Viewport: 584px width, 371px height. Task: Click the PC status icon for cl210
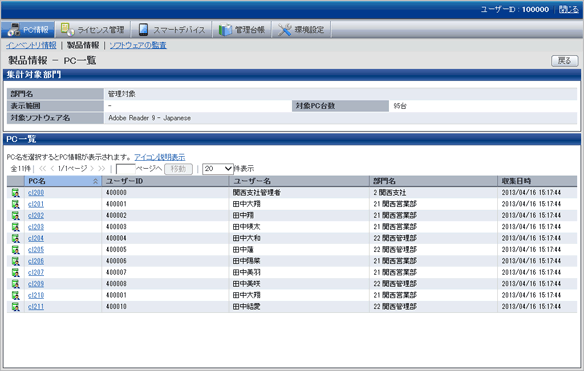point(15,295)
